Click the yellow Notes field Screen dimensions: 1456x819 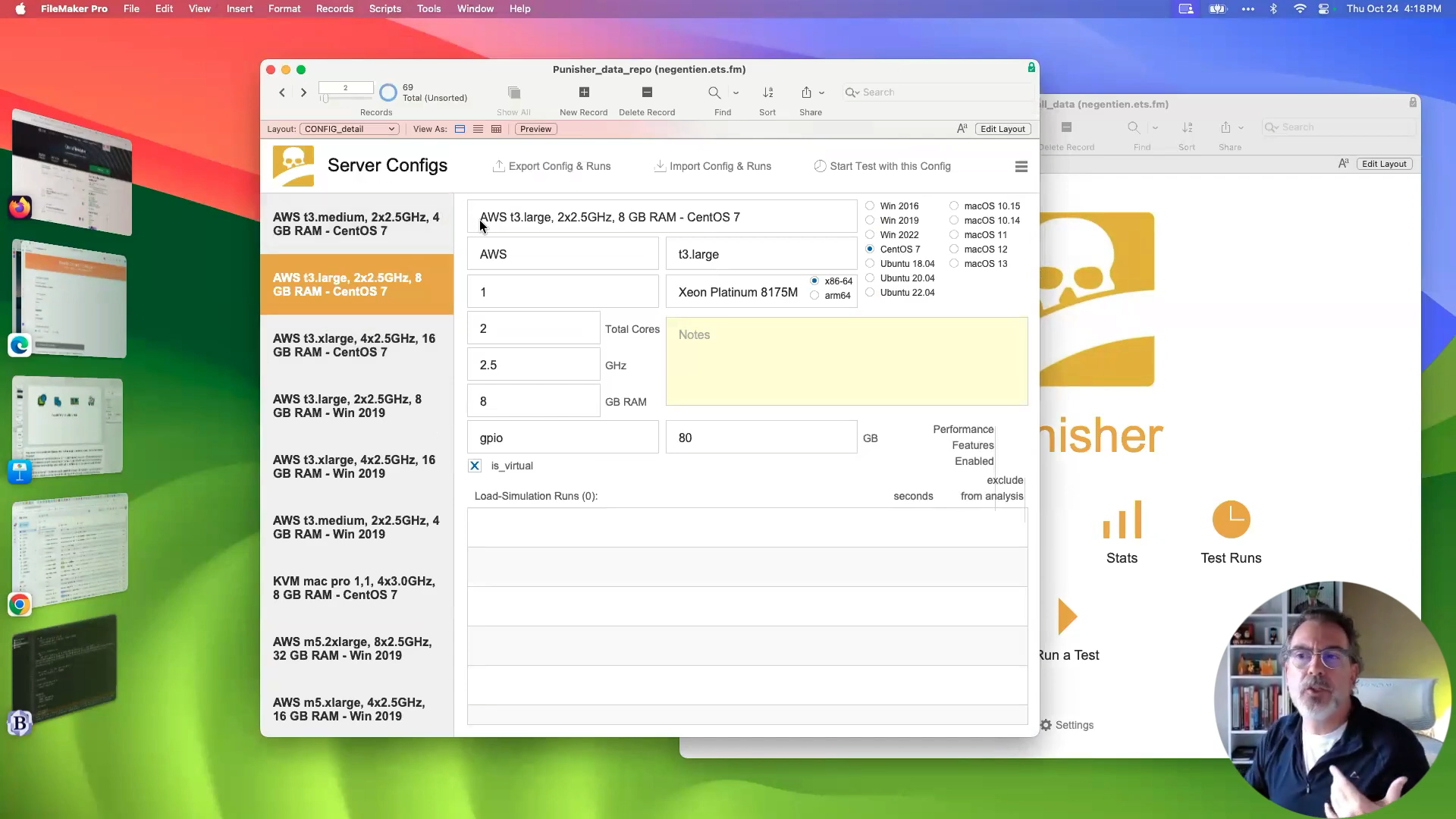pos(846,361)
